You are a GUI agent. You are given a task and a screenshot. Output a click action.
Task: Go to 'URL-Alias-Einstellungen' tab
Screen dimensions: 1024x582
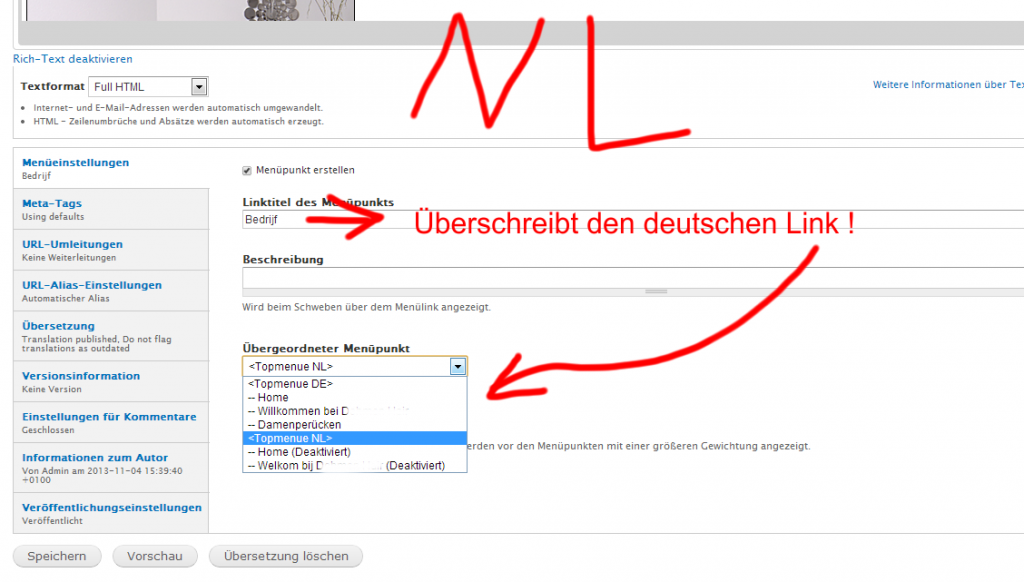coord(91,285)
